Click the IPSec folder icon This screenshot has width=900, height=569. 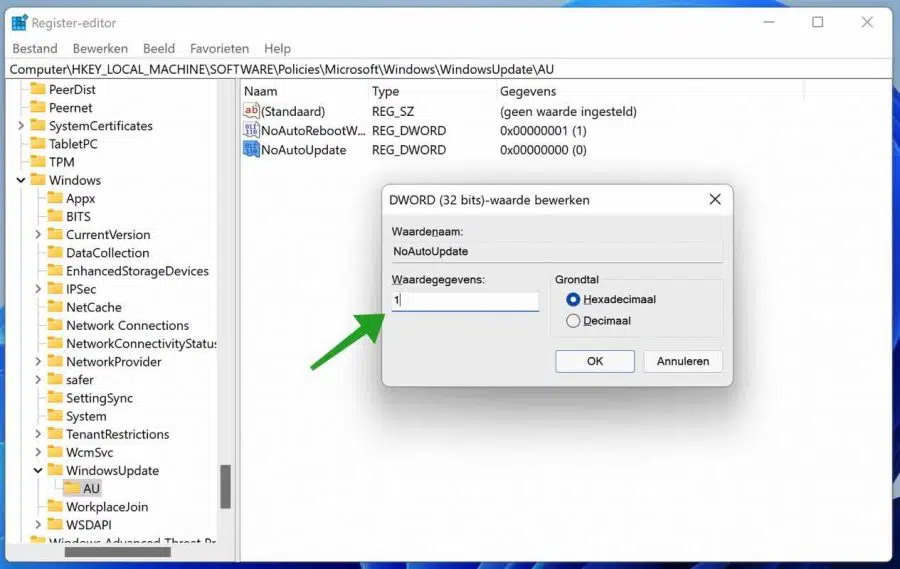(55, 289)
